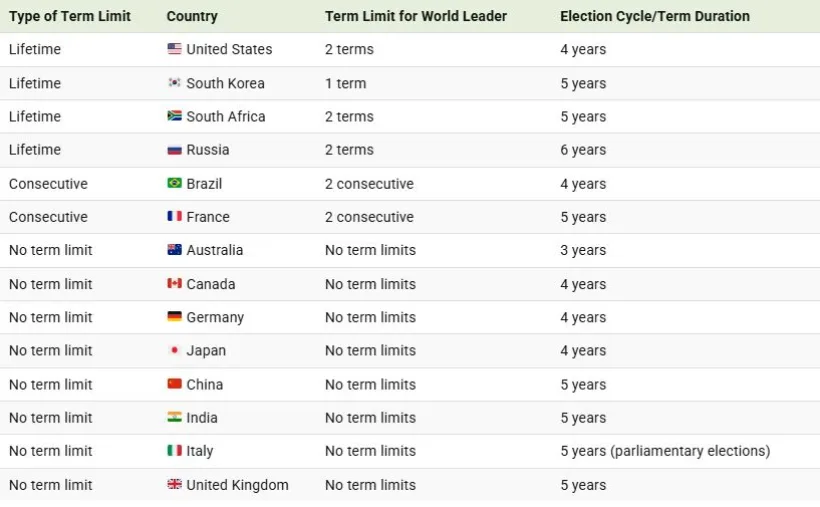This screenshot has width=820, height=507.
Task: Click the Italy flag icon
Action: [x=174, y=451]
